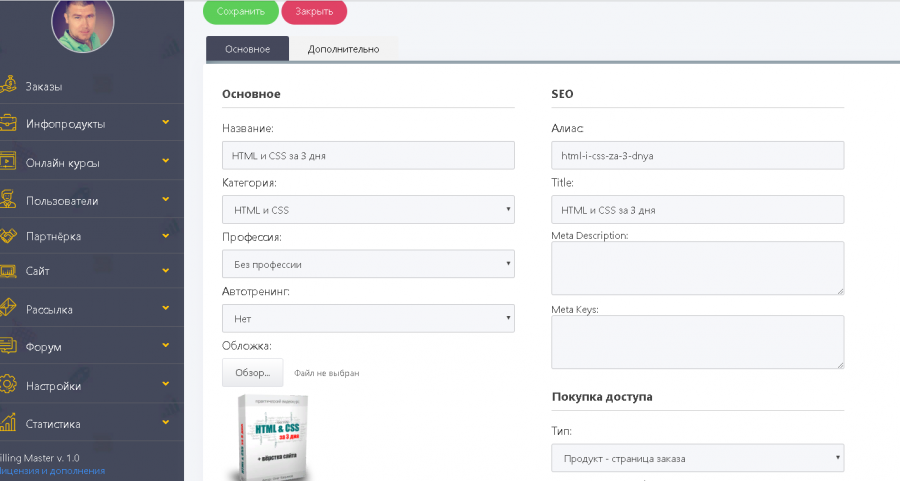The height and width of the screenshot is (481, 900).
Task: Open the Автотренинг dropdown
Action: point(367,318)
